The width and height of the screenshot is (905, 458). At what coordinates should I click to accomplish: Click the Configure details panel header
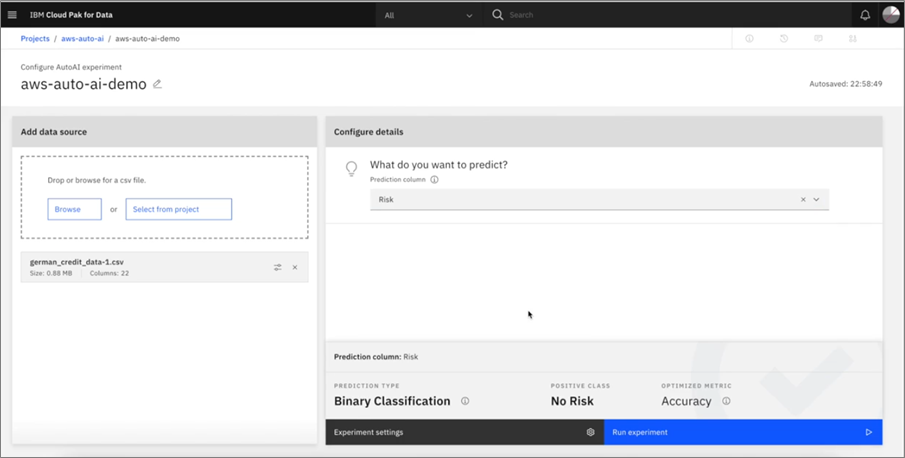coord(604,132)
